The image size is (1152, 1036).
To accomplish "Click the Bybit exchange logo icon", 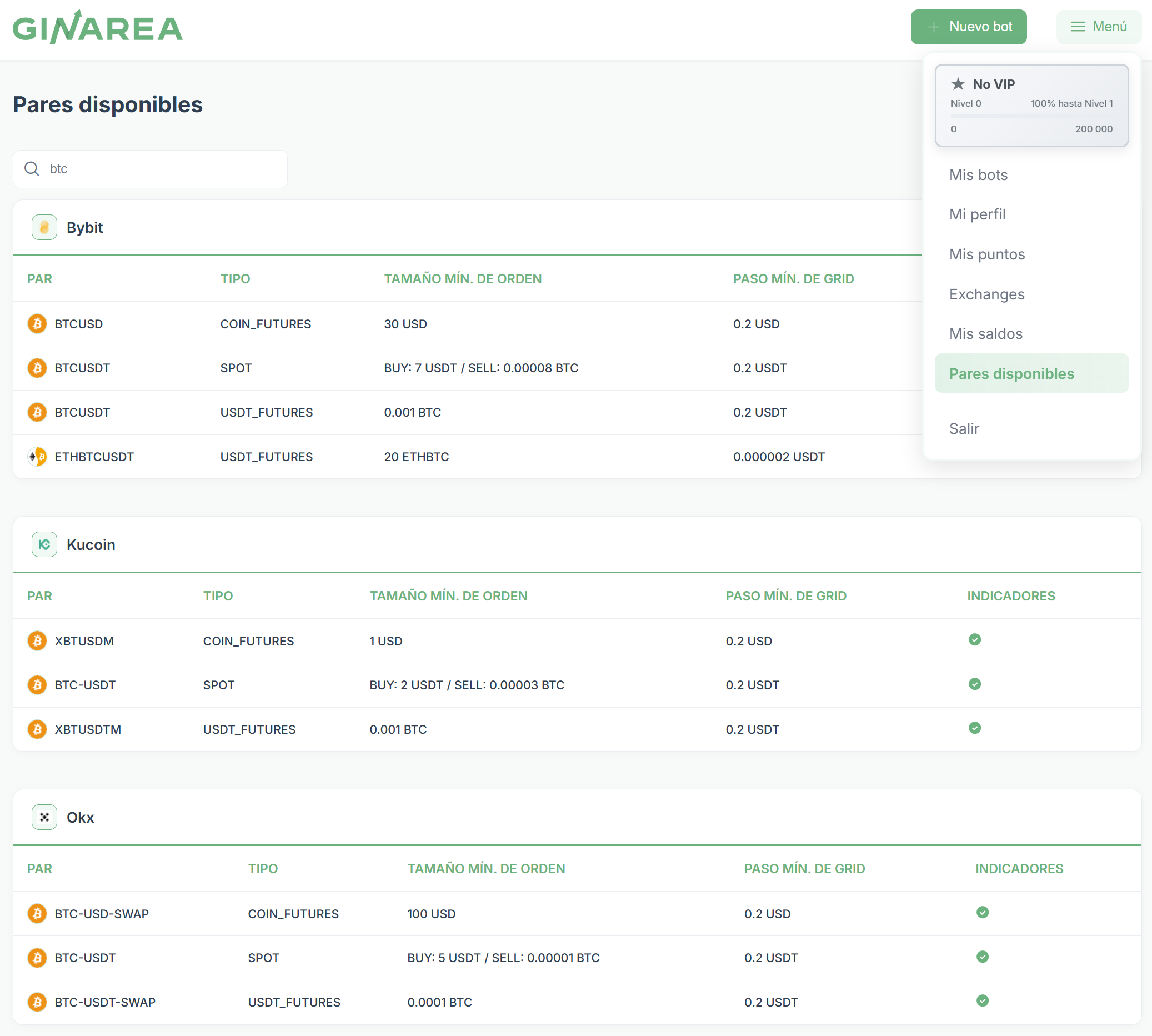I will [x=44, y=228].
